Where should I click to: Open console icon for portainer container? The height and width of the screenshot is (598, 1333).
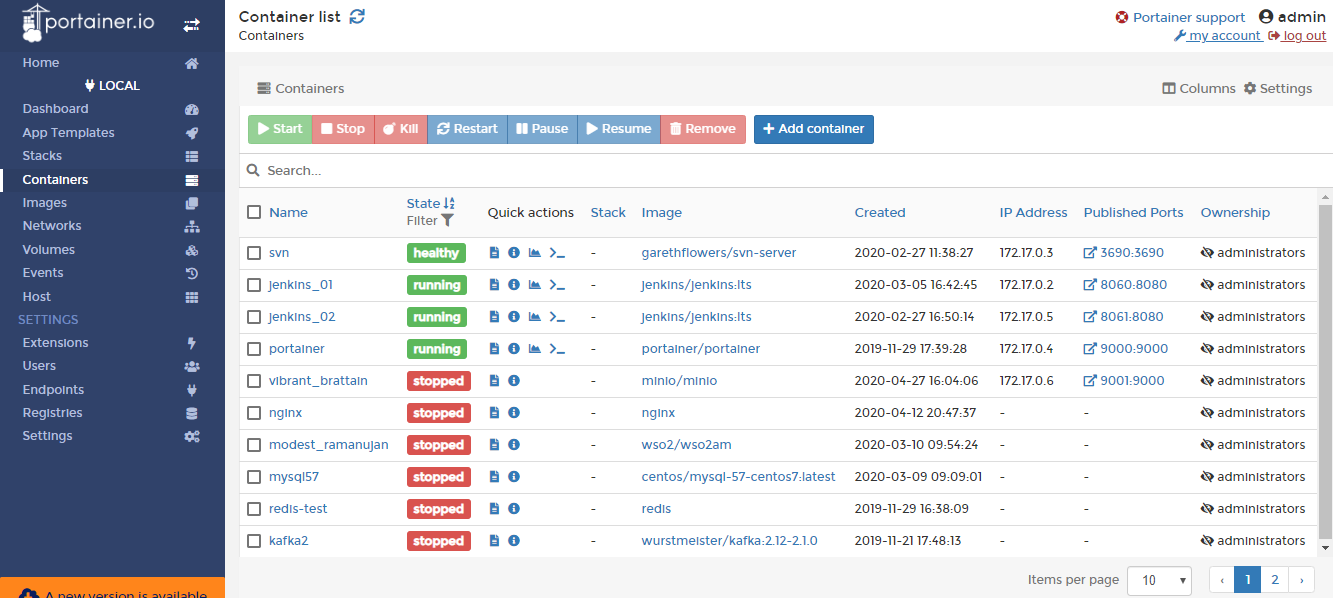pyautogui.click(x=557, y=349)
